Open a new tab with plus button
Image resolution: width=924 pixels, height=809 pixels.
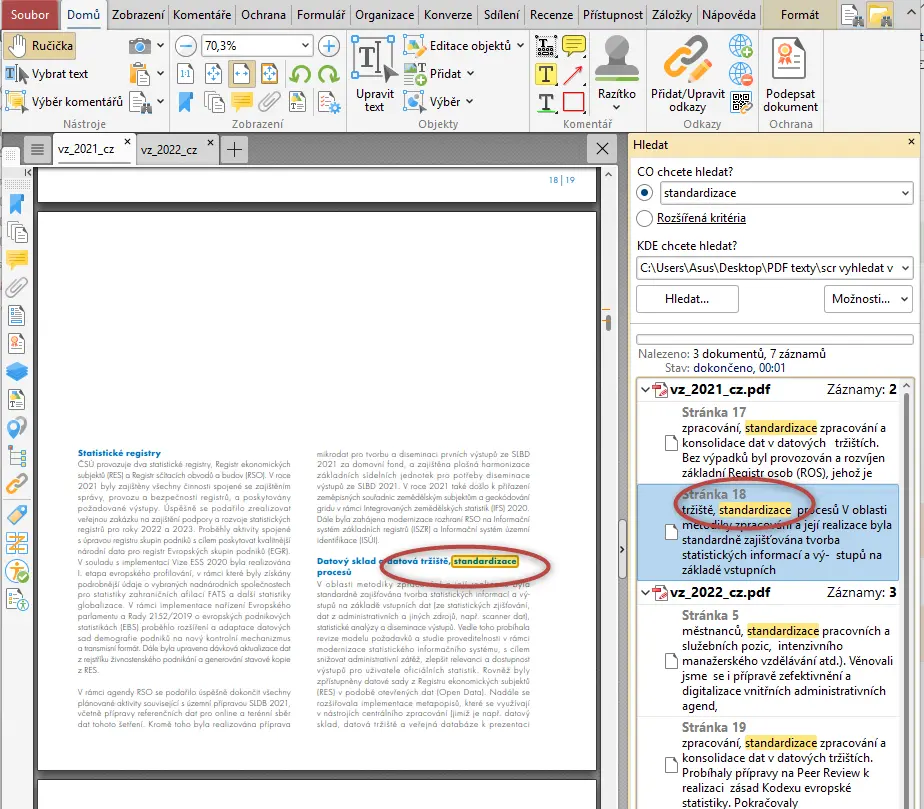(235, 150)
